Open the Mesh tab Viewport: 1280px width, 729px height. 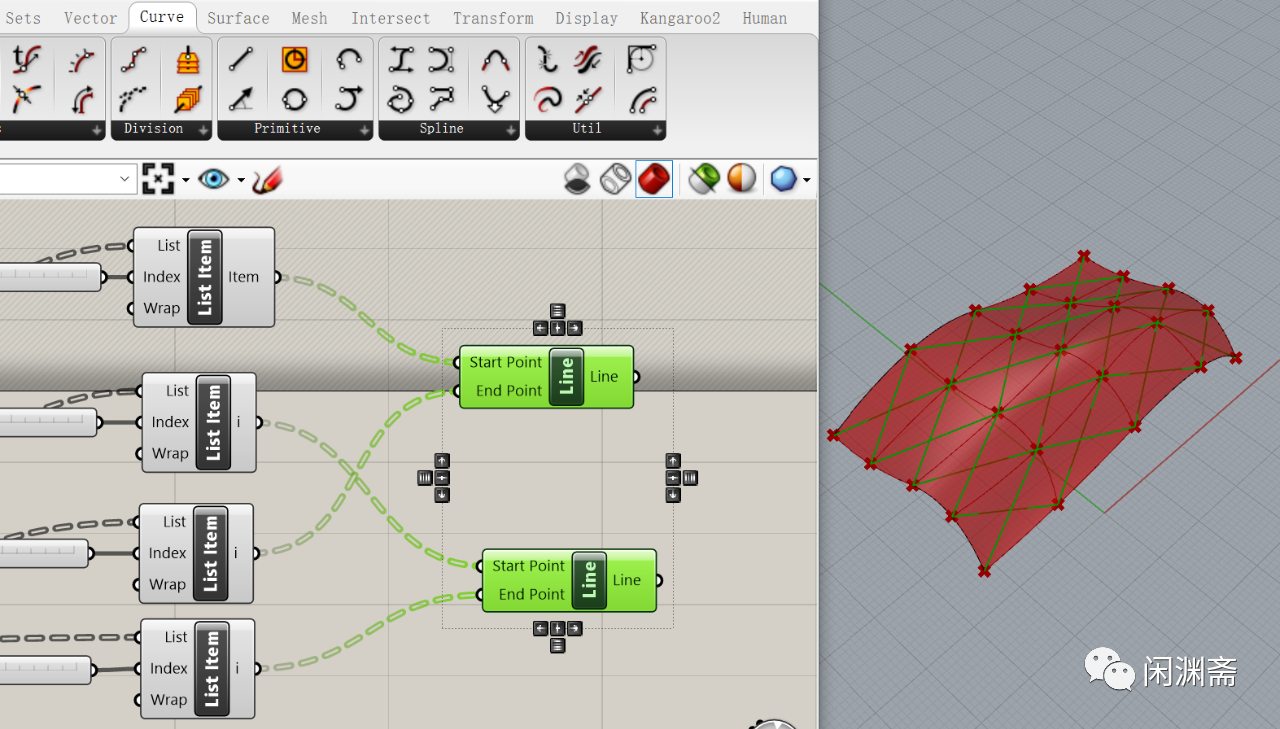pos(309,18)
